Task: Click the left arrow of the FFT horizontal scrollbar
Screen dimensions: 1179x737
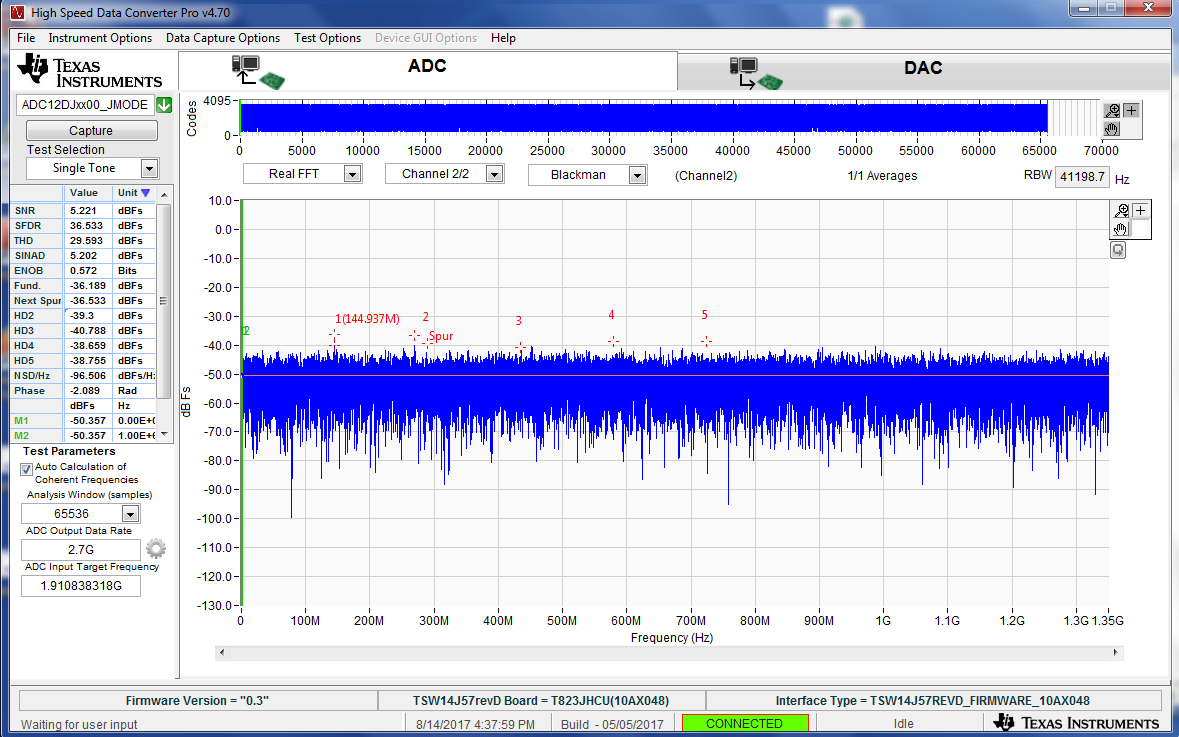Action: [222, 653]
